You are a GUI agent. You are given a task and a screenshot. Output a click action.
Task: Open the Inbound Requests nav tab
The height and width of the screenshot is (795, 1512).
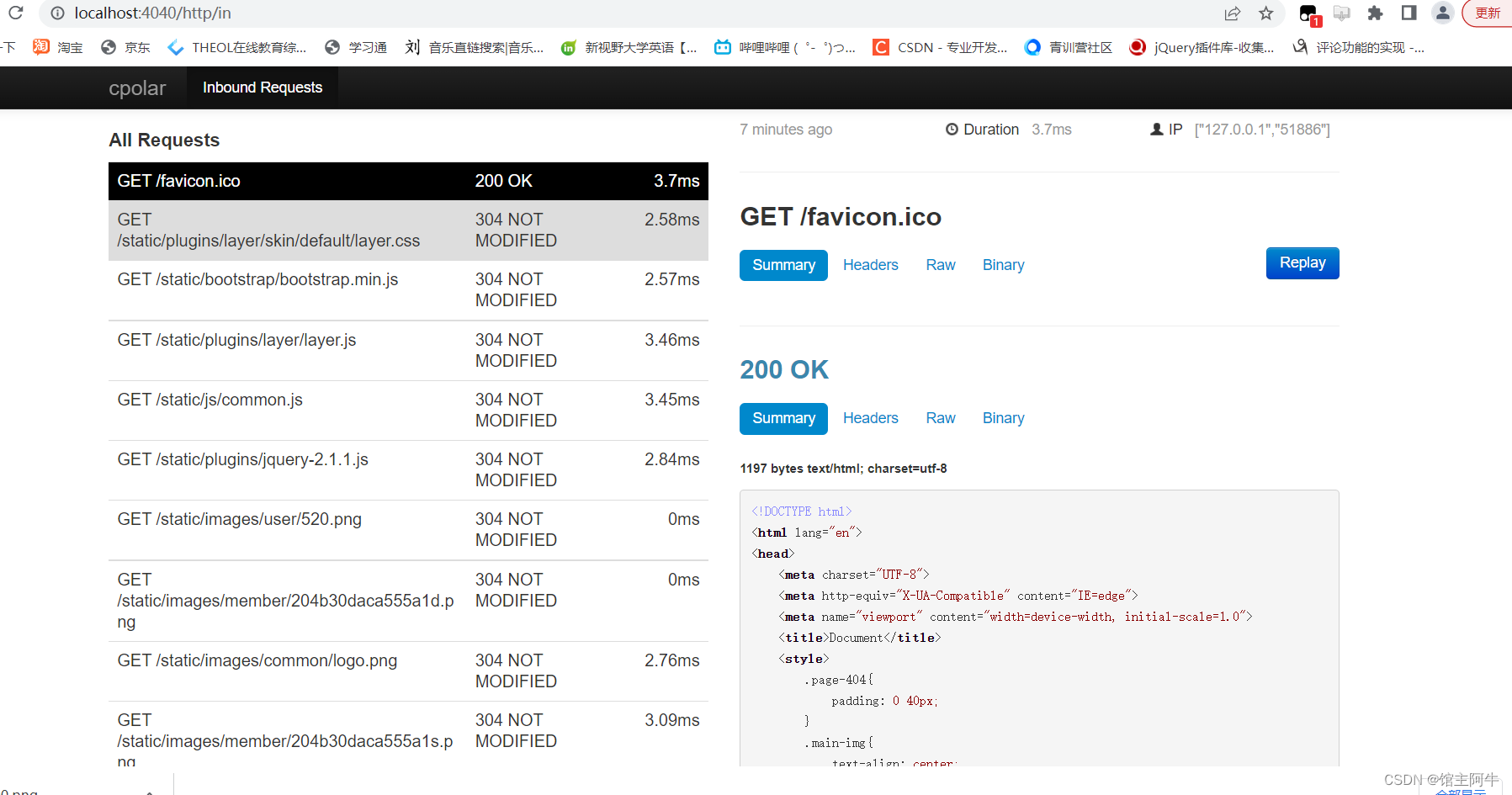tap(263, 87)
